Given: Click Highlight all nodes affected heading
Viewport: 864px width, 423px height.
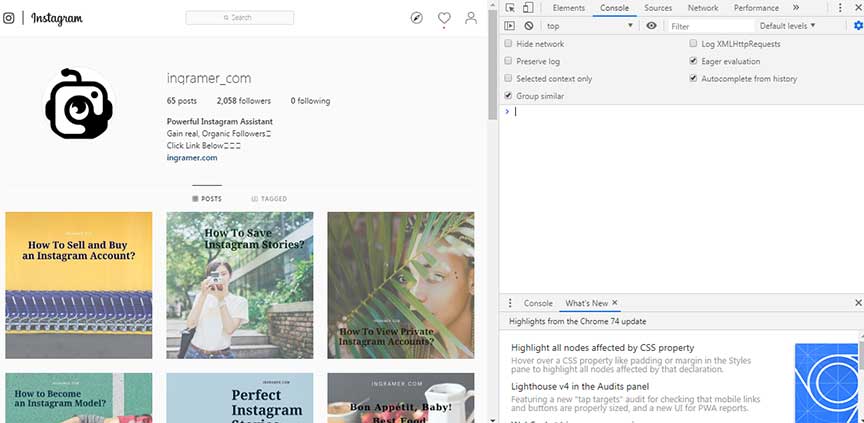Looking at the screenshot, I should click(x=602, y=348).
